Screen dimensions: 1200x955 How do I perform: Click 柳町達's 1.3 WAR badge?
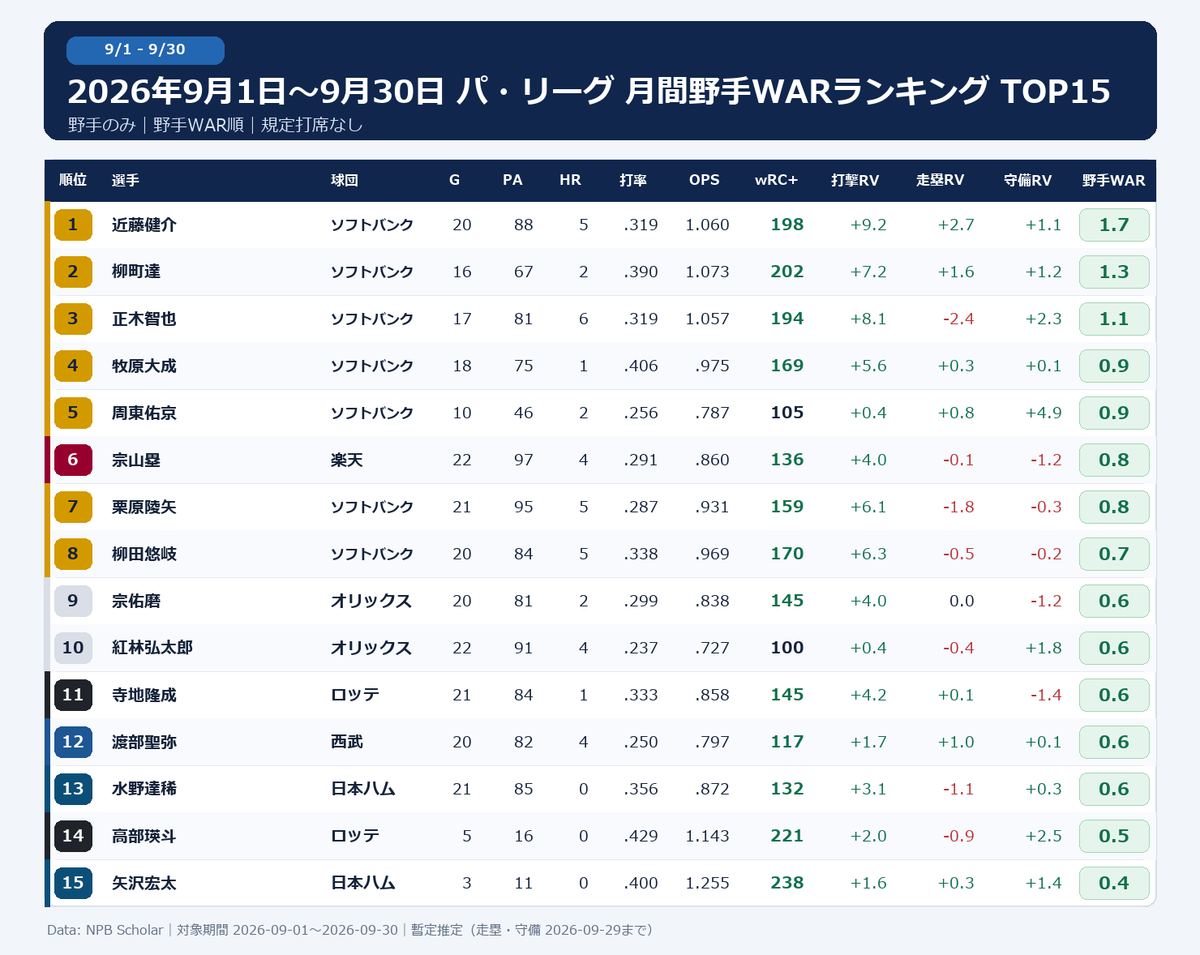[1114, 272]
